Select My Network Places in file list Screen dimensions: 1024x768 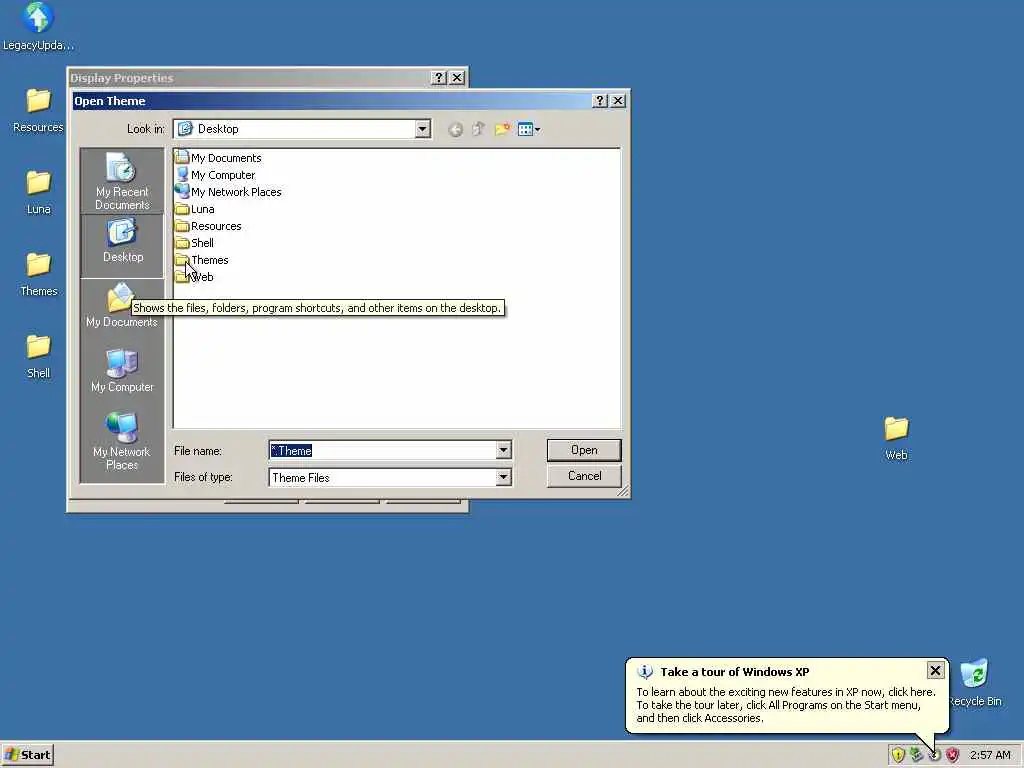point(229,192)
